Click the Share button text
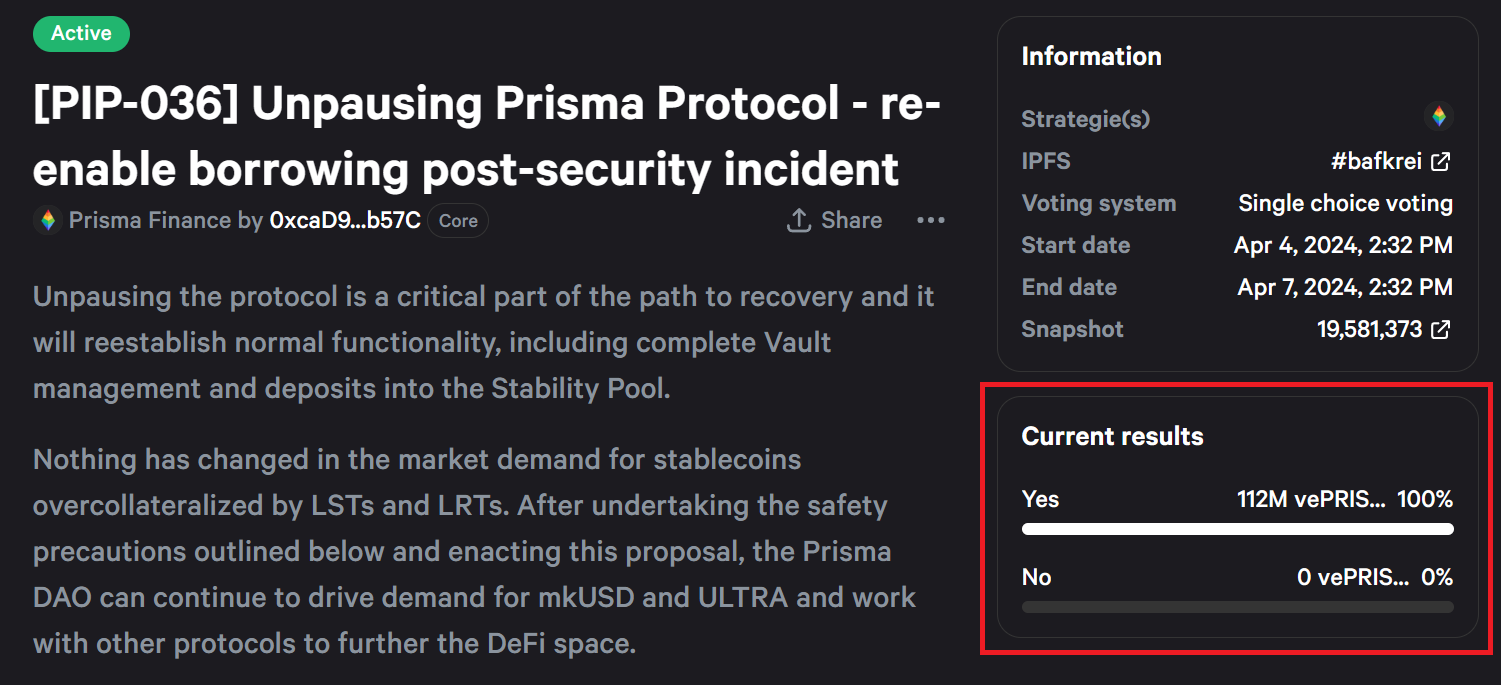Image resolution: width=1501 pixels, height=685 pixels. coord(852,220)
